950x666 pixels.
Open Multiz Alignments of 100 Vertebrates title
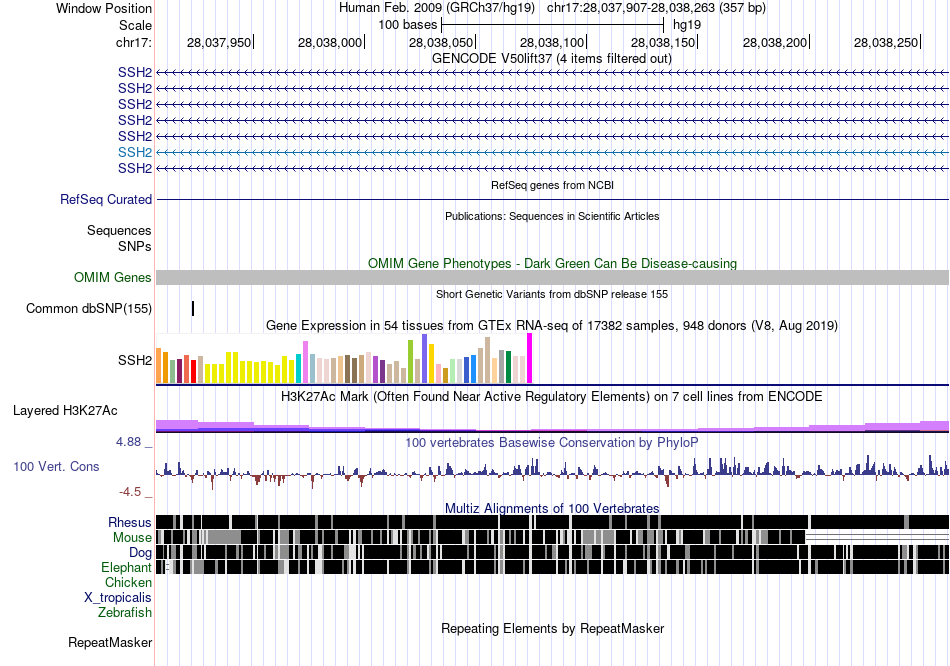point(552,508)
